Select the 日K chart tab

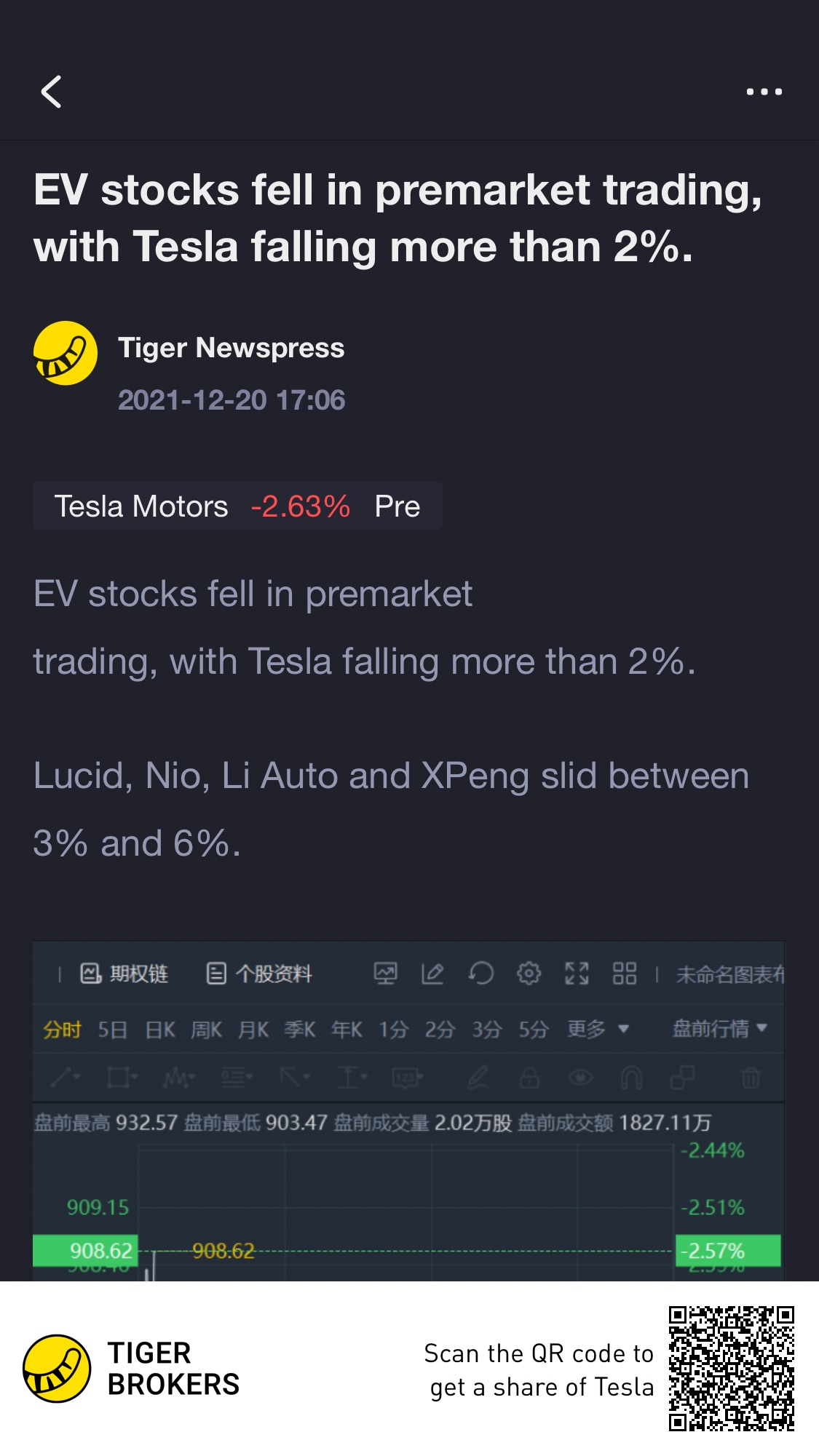coord(160,1030)
